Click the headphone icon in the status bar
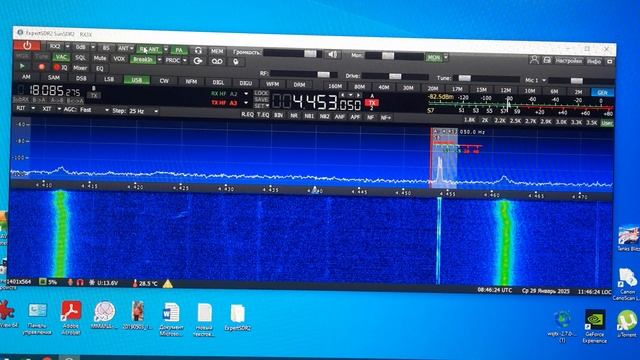The width and height of the screenshot is (640, 360). [80, 282]
